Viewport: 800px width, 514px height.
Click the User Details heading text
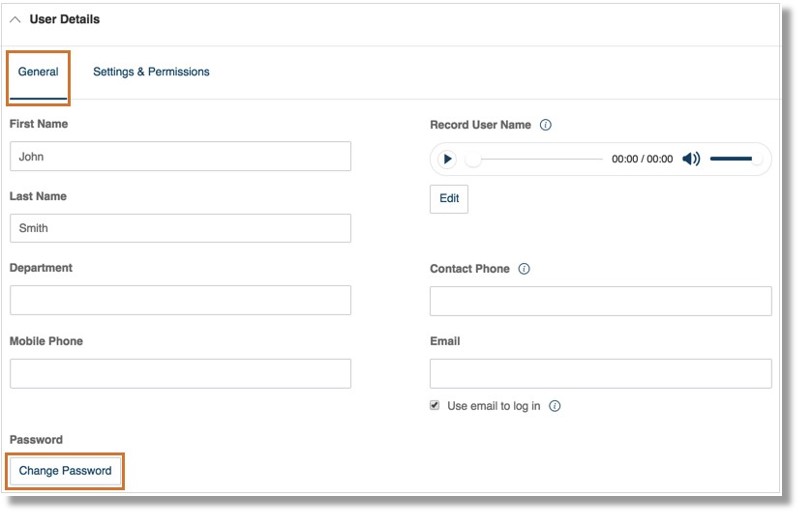pyautogui.click(x=65, y=19)
